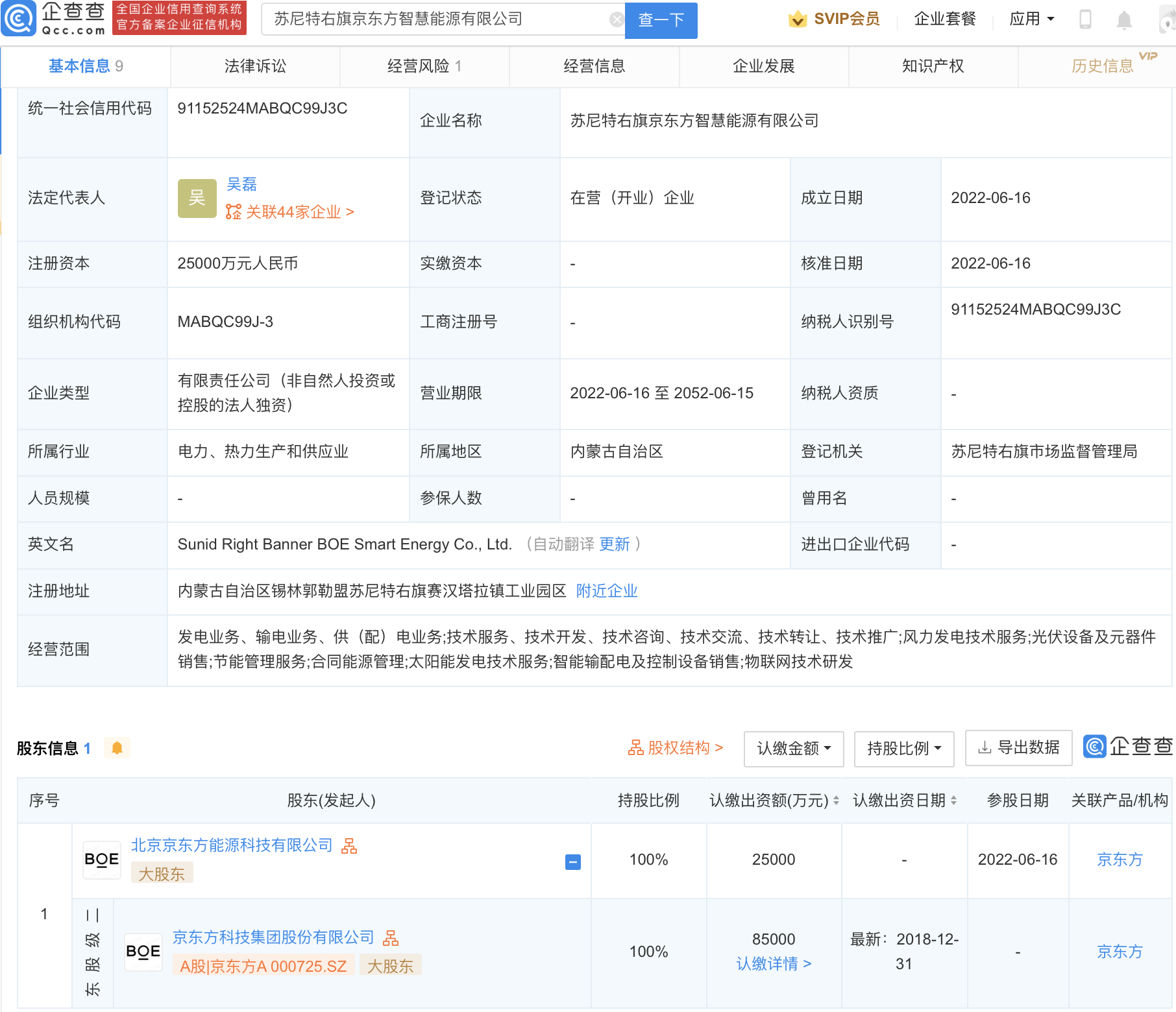Open 企业套餐 in the header
1176x1012 pixels.
(x=945, y=19)
